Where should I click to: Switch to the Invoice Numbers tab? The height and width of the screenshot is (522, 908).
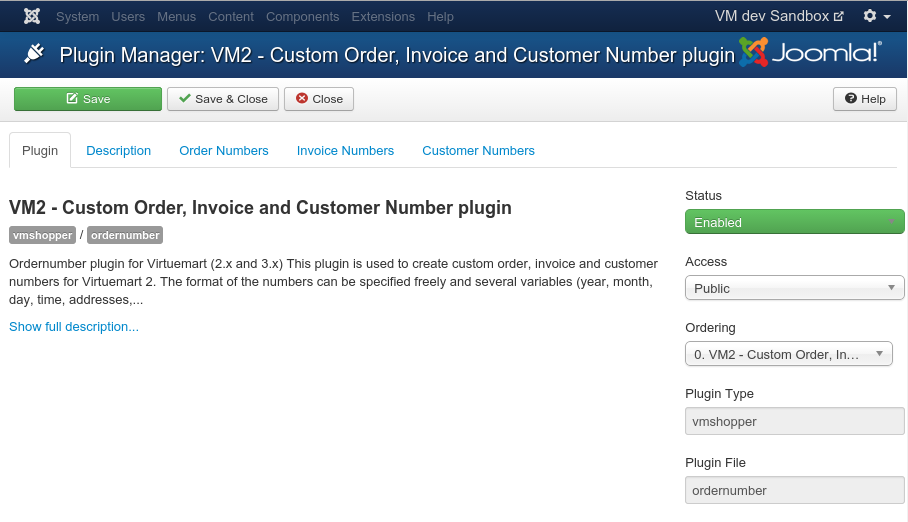pos(345,151)
